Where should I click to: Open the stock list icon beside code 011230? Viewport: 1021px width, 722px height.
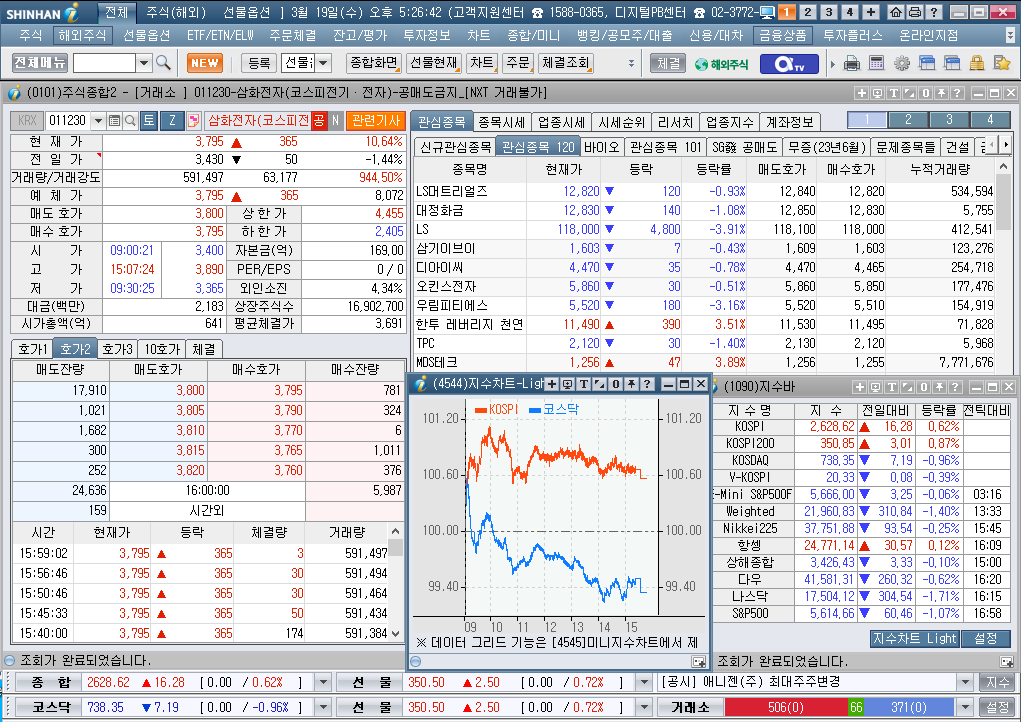click(x=115, y=120)
